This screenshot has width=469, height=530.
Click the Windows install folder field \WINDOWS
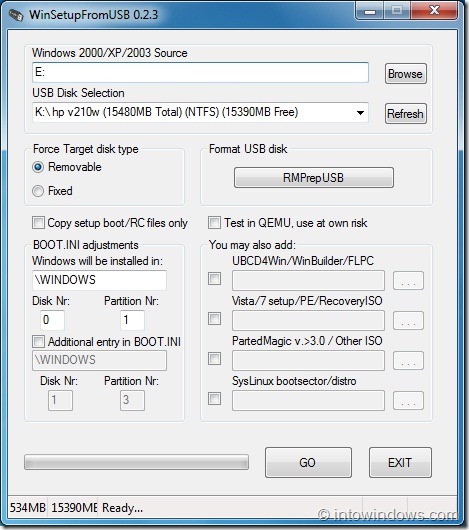pos(99,280)
